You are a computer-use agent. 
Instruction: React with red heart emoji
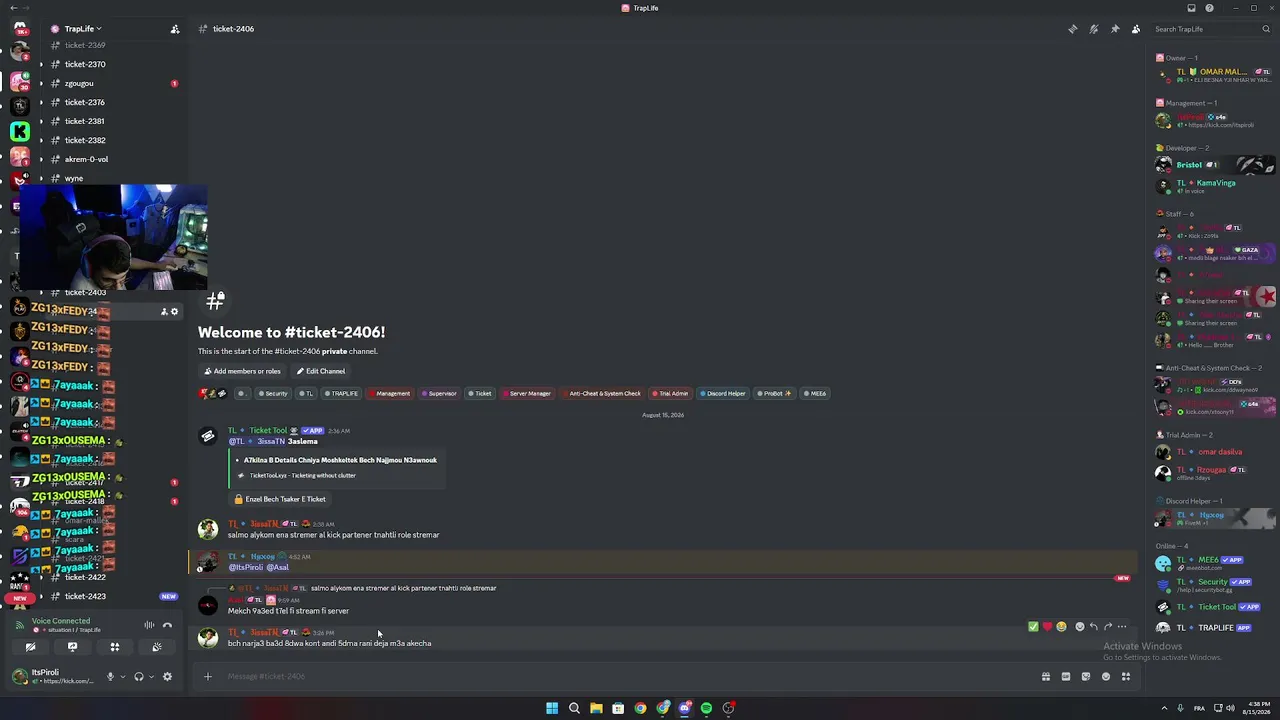tap(1047, 627)
